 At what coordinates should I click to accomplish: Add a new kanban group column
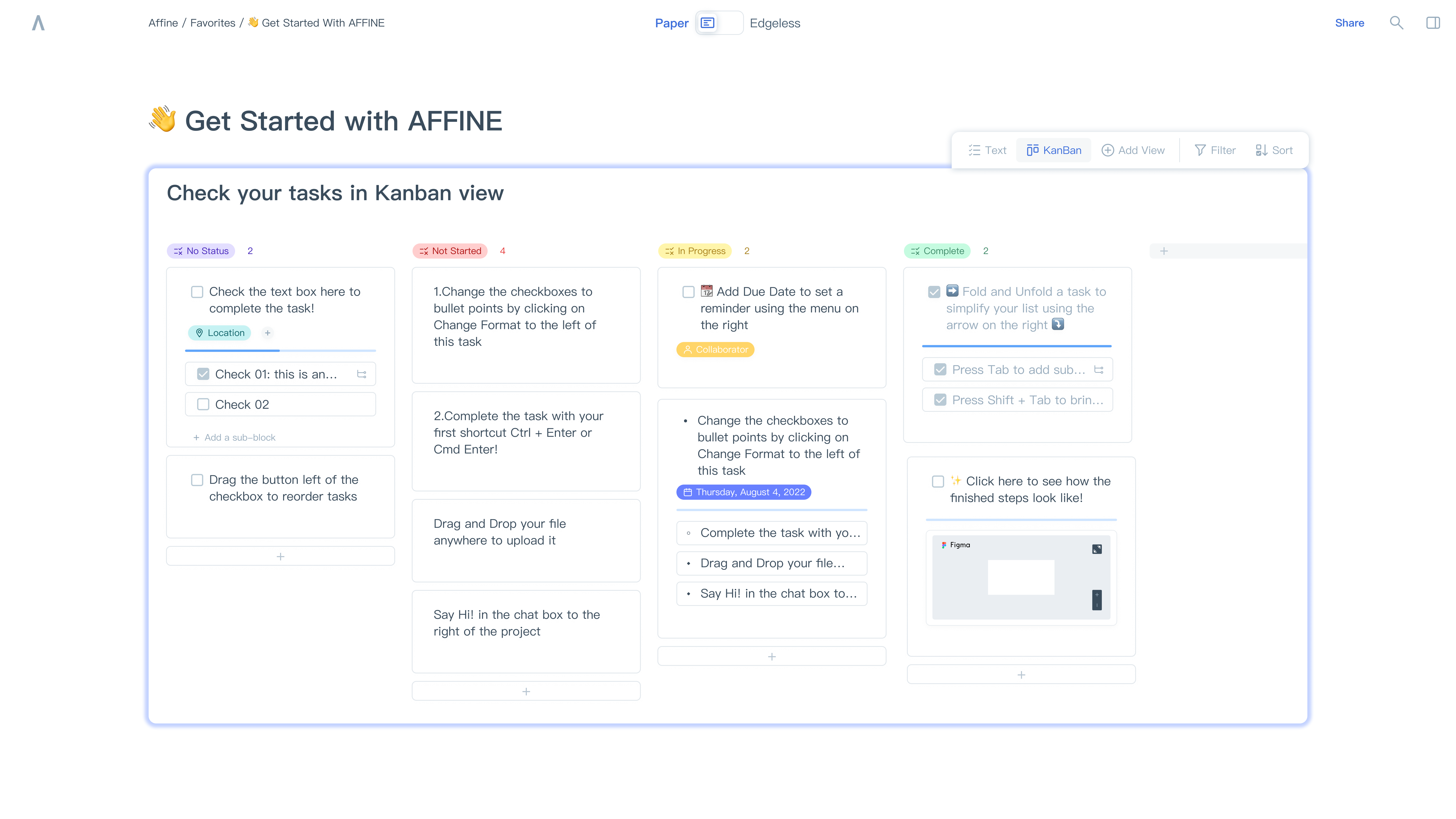pyautogui.click(x=1164, y=251)
